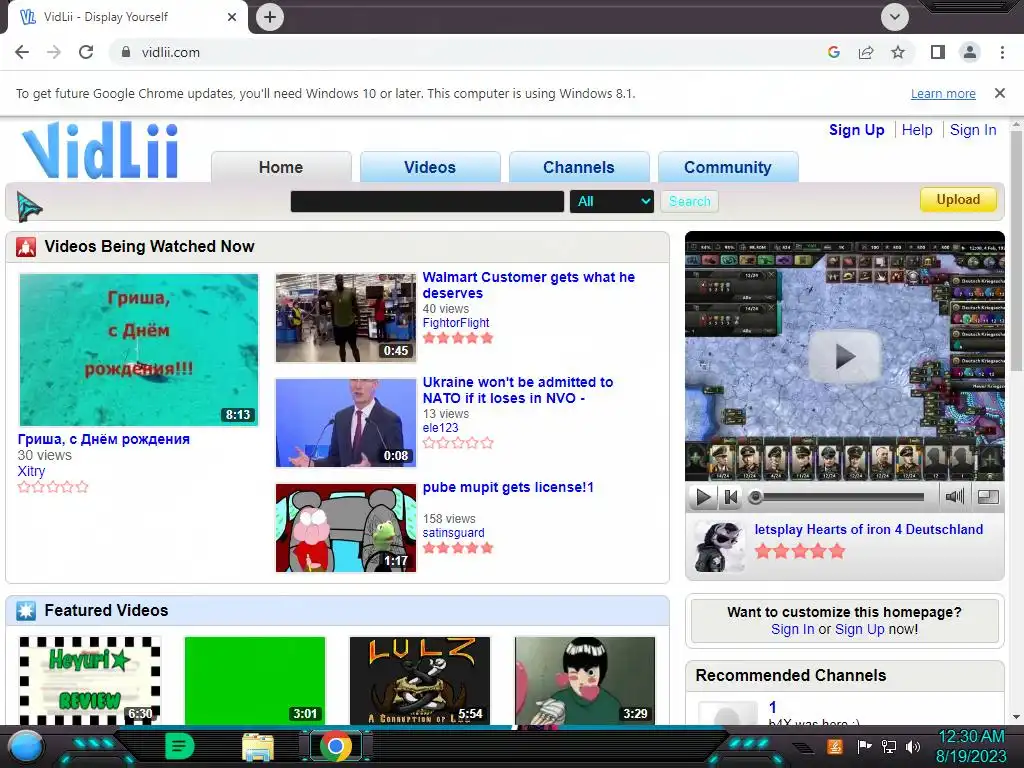Viewport: 1024px width, 768px height.
Task: Open the Windows Start orb
Action: (x=26, y=746)
